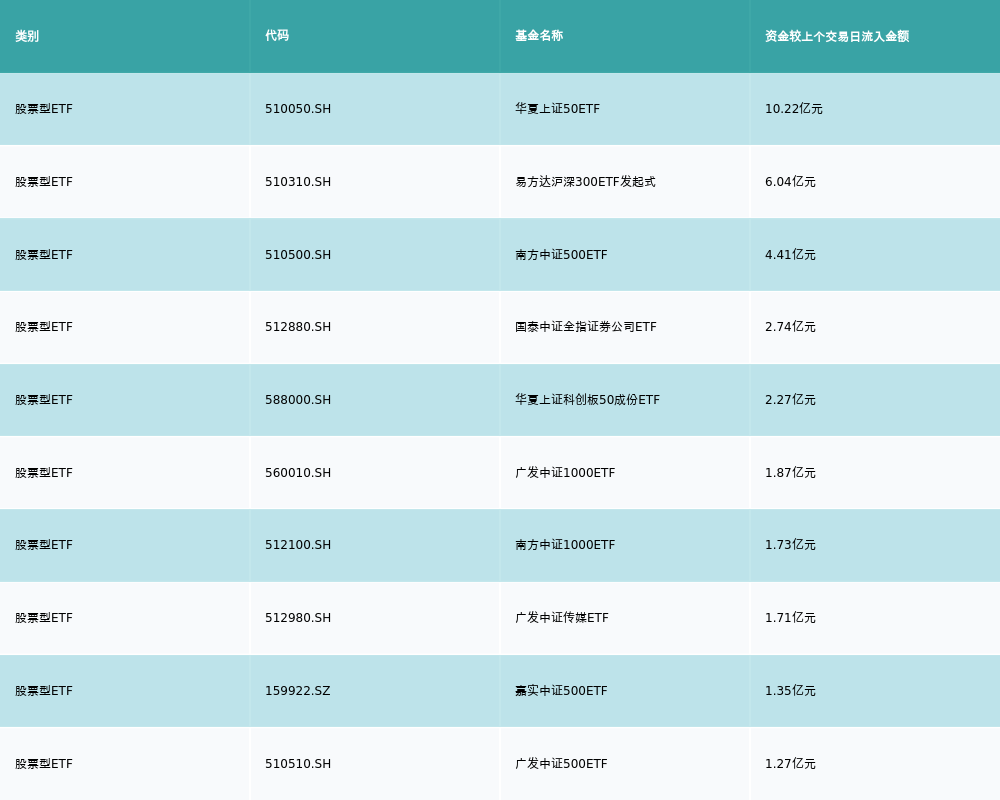Select fund code 159922.SZ
The width and height of the screenshot is (1000, 800).
click(x=298, y=691)
